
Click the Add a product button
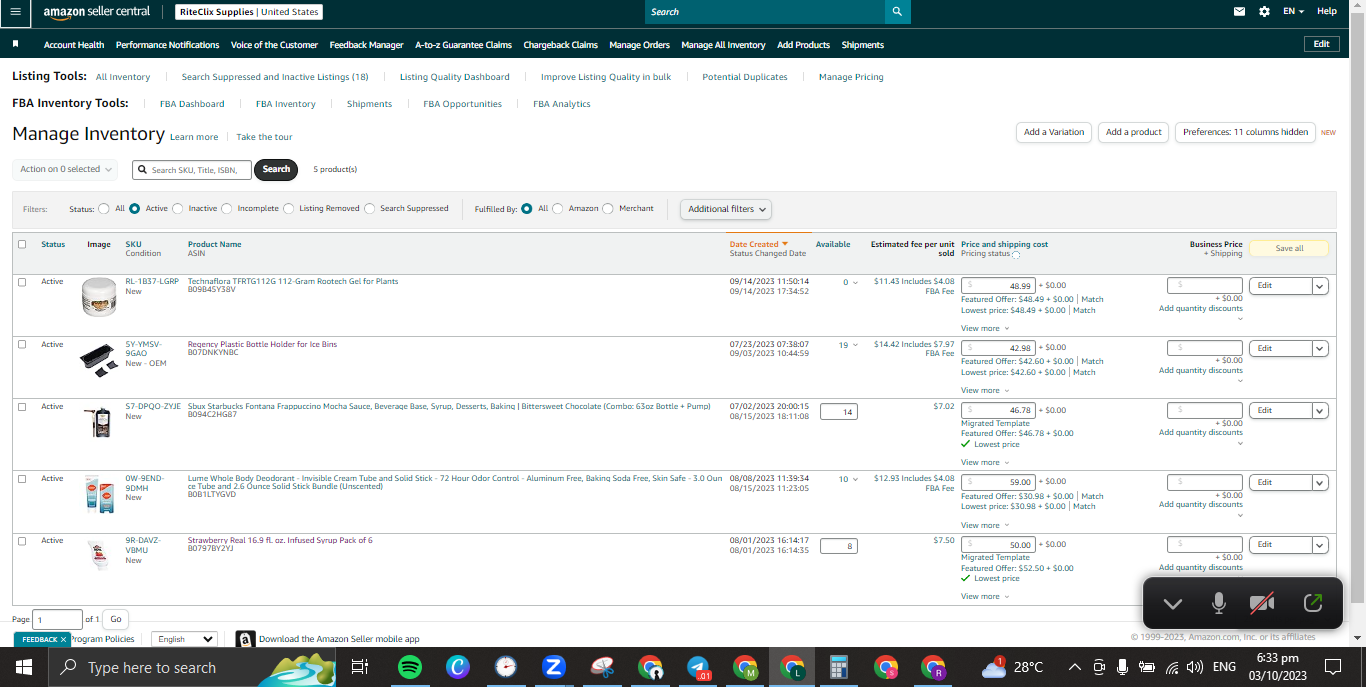(1133, 132)
